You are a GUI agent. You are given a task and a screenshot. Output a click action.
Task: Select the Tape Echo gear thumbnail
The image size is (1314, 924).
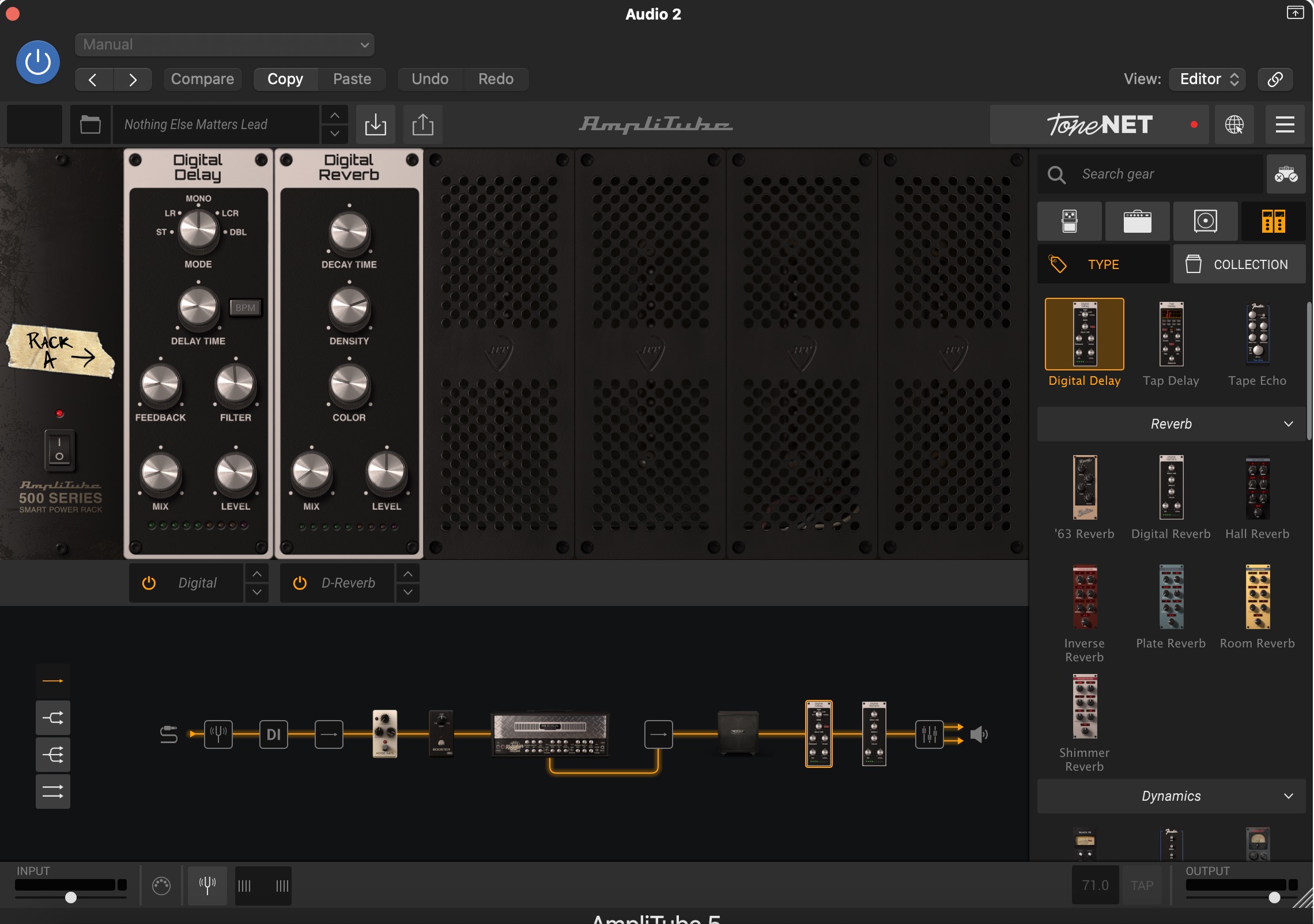pyautogui.click(x=1258, y=334)
